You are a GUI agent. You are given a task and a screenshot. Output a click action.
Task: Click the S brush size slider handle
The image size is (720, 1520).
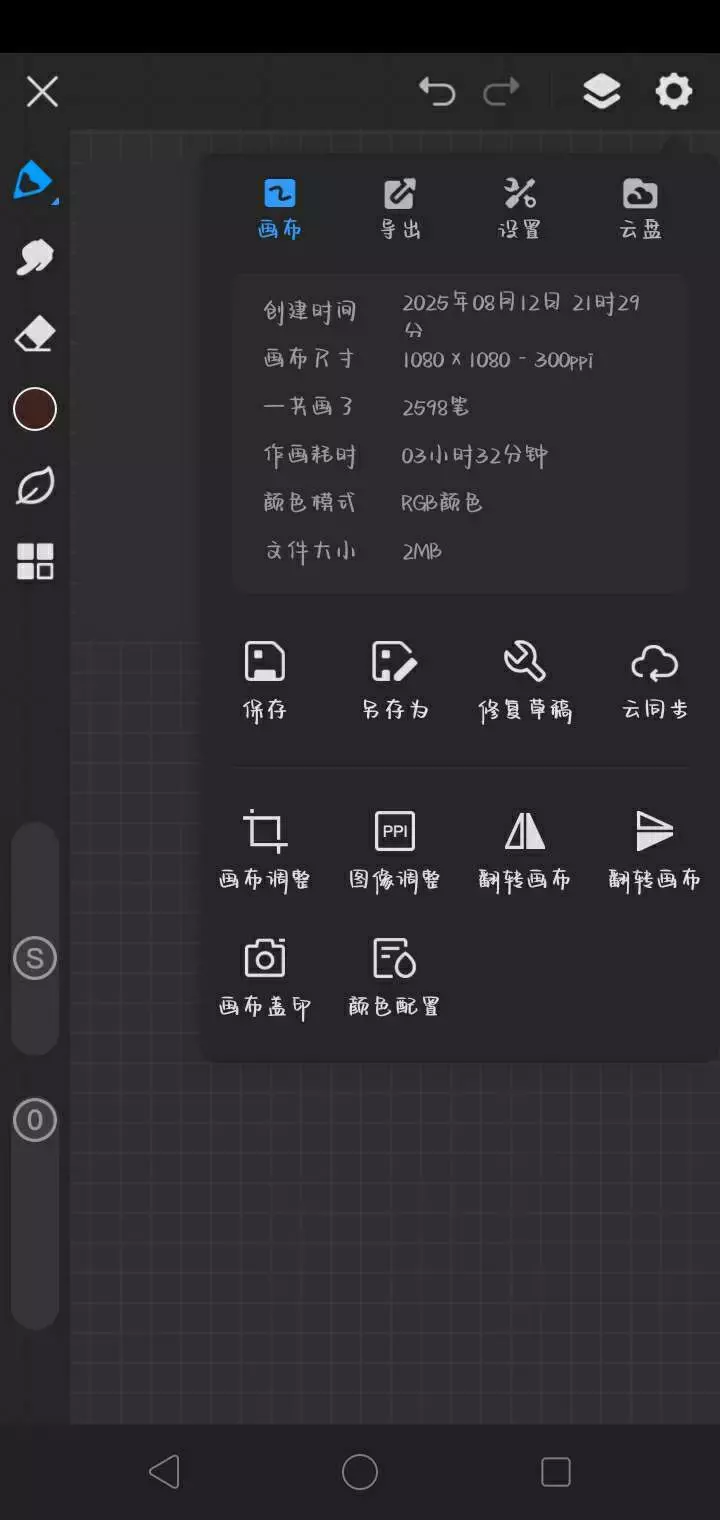(x=35, y=959)
